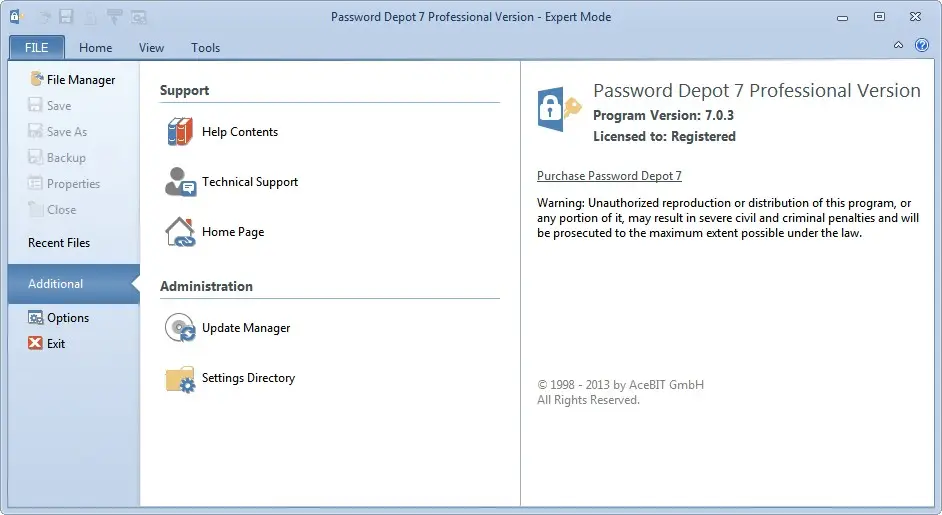The height and width of the screenshot is (515, 942).
Task: Open Settings Directory folder icon
Action: click(x=180, y=379)
